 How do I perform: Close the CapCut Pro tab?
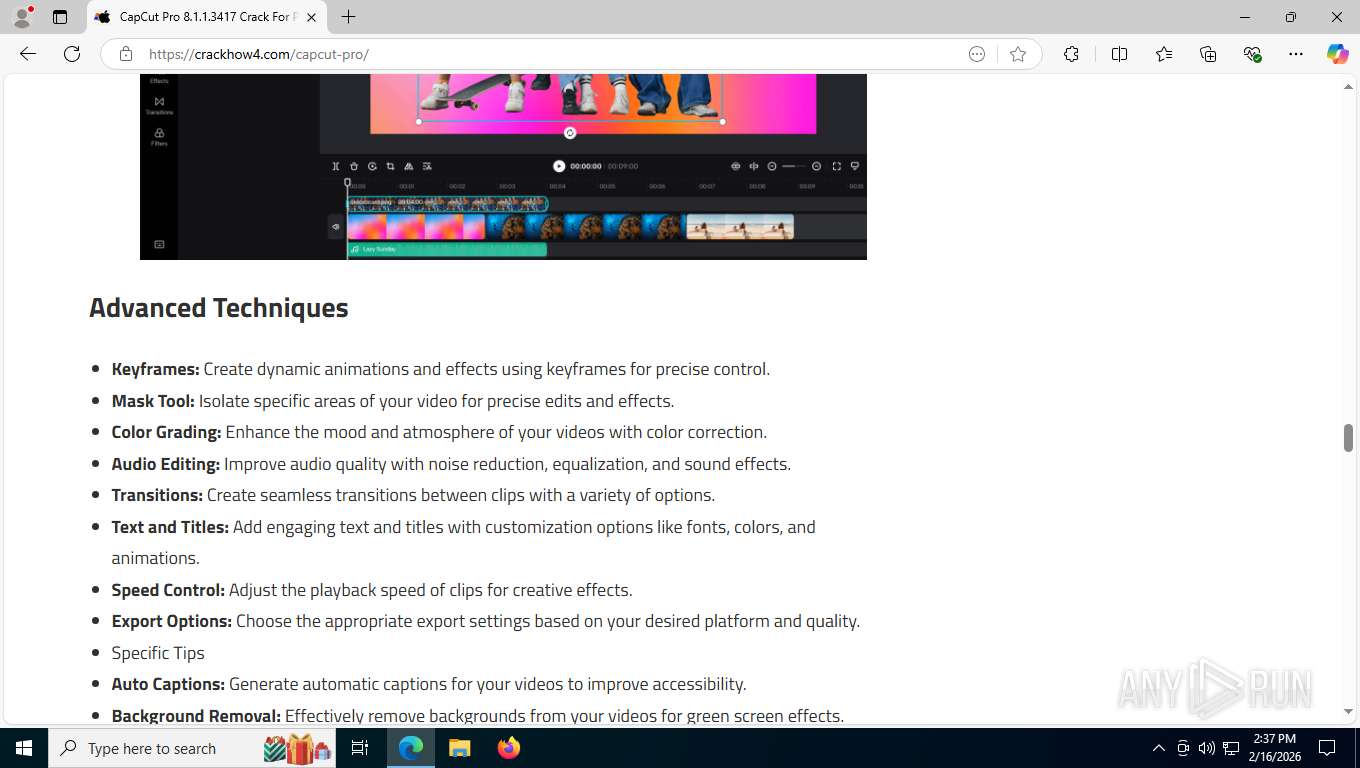pos(311,17)
